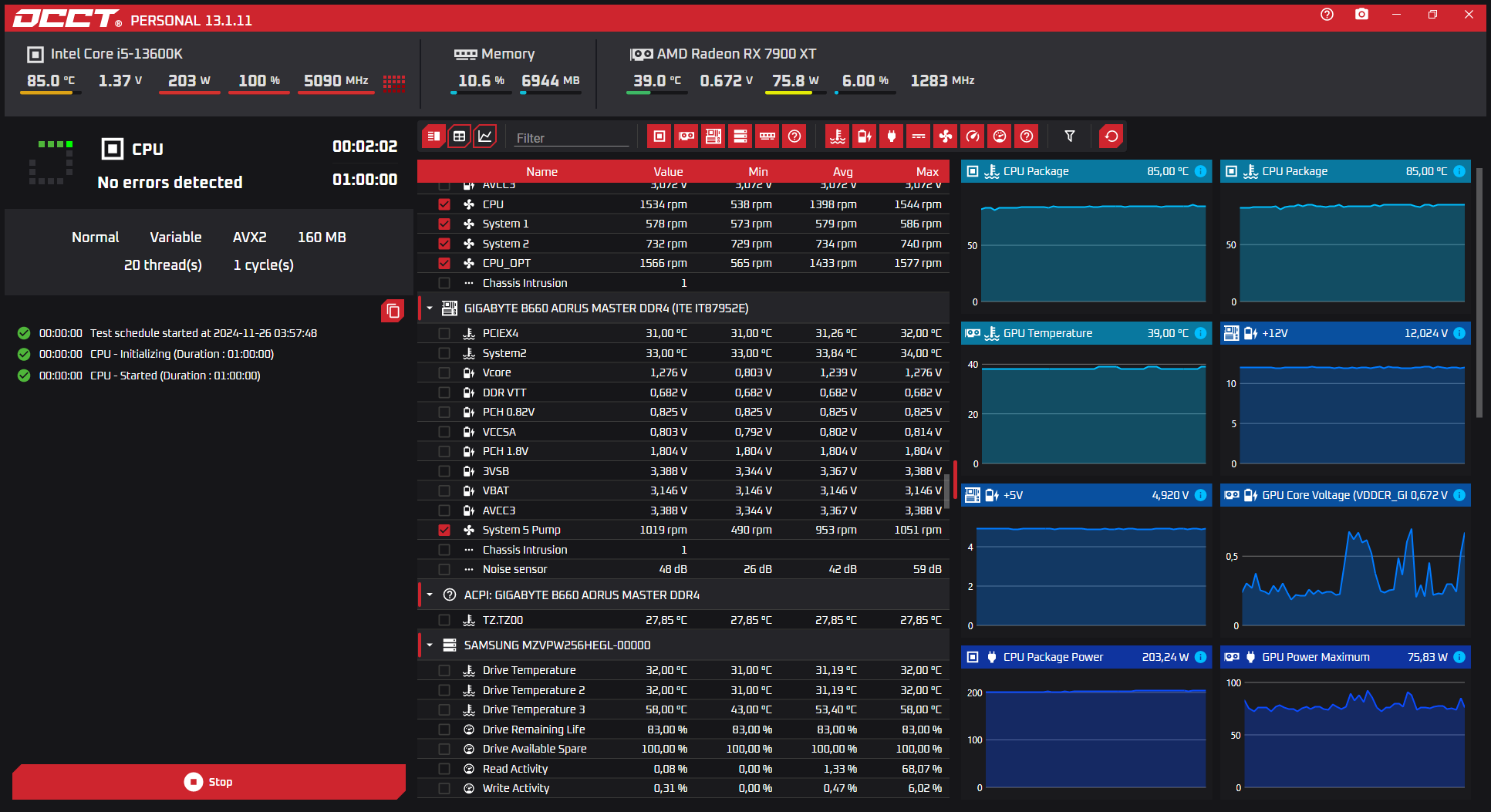Check the PCIEX4 temperature checkbox
The width and height of the screenshot is (1491, 812).
pyautogui.click(x=444, y=333)
